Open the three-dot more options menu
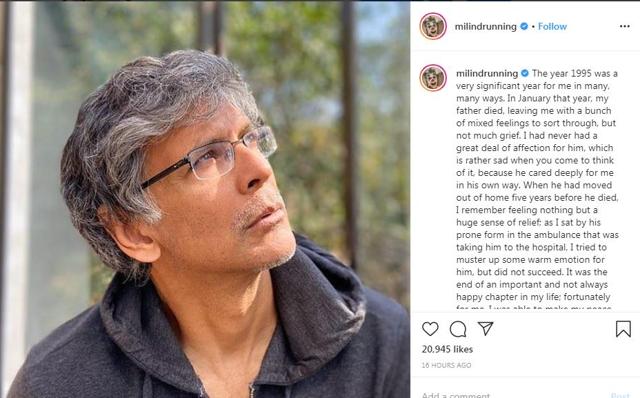The width and height of the screenshot is (640, 398). (624, 26)
